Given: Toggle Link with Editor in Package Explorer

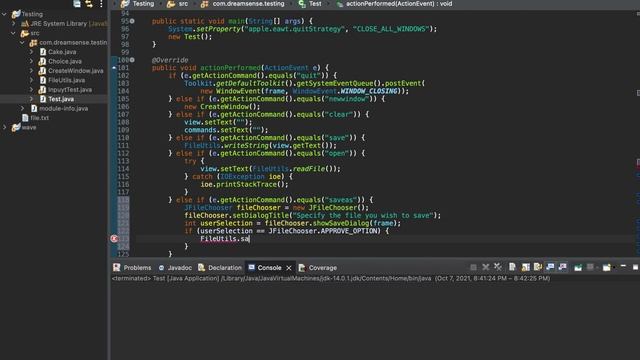Looking at the screenshot, I should (89, 4).
